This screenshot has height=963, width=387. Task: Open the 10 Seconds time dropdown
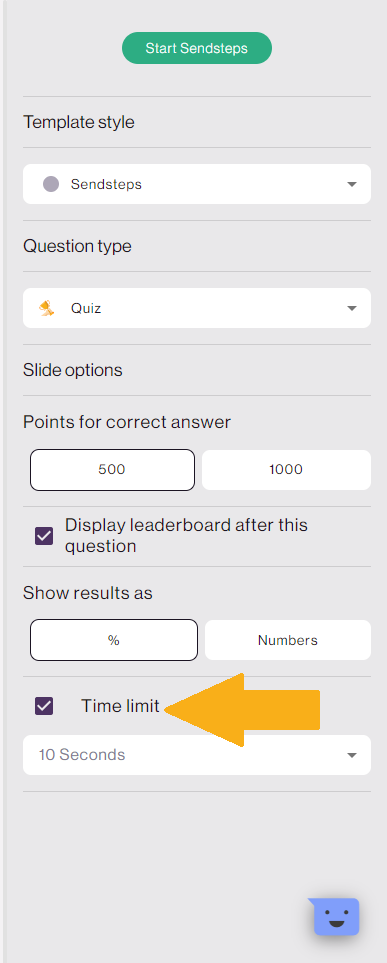(x=197, y=755)
